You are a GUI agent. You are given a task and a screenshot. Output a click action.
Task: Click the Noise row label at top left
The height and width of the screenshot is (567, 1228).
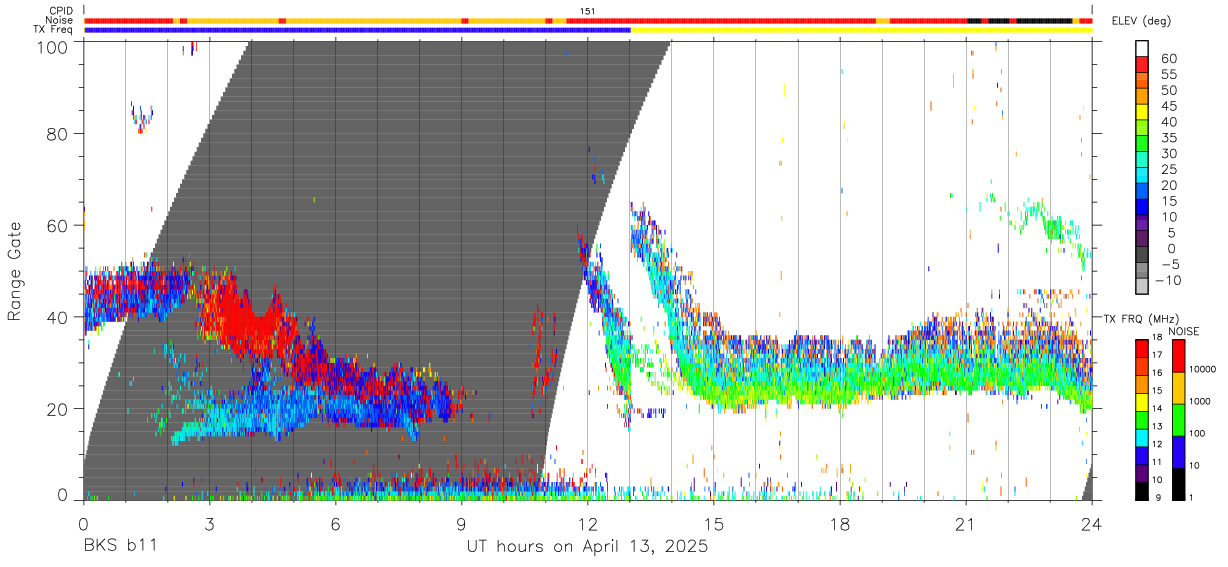[x=59, y=20]
